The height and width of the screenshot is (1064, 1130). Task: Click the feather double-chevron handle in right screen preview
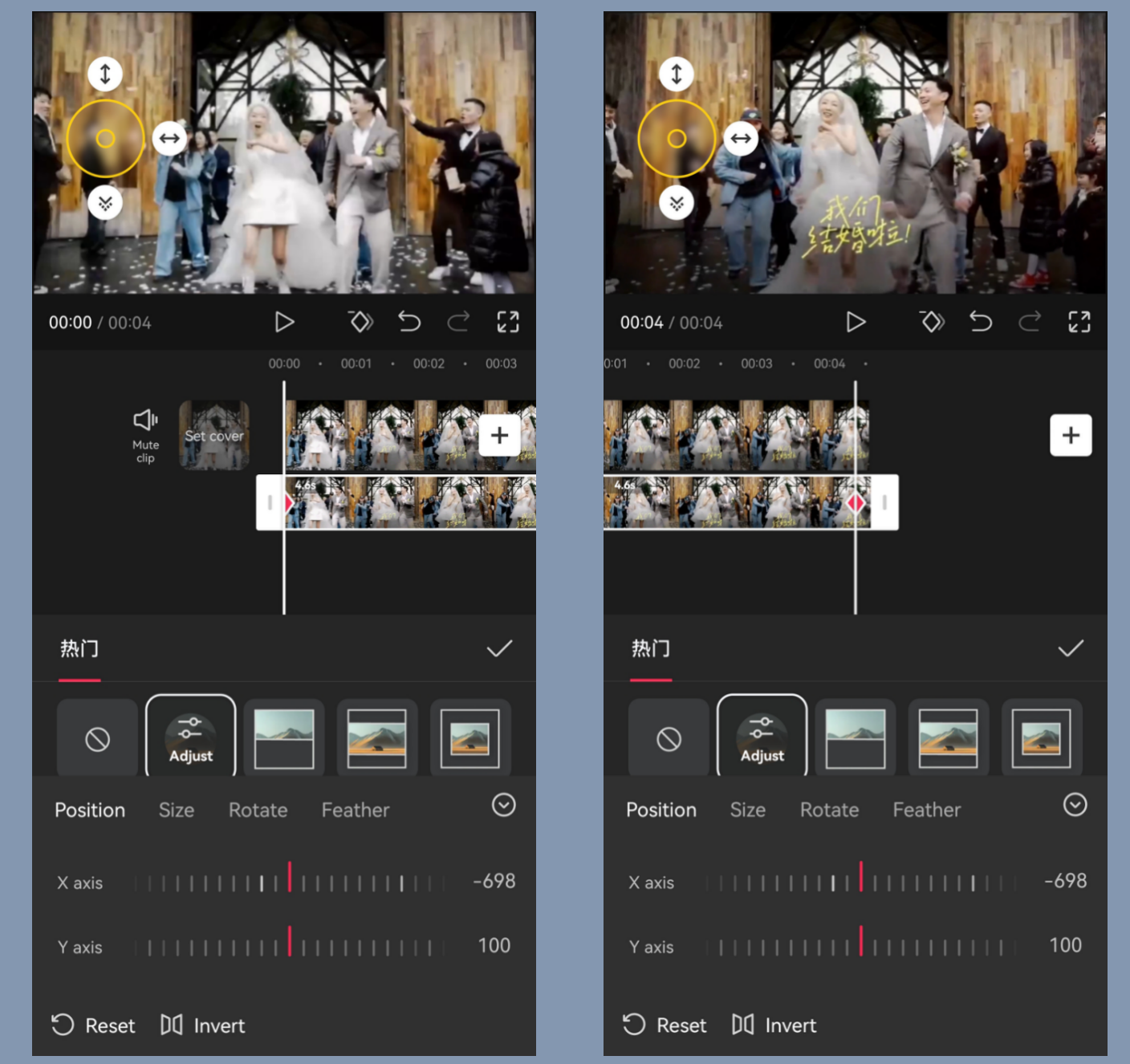coord(677,203)
